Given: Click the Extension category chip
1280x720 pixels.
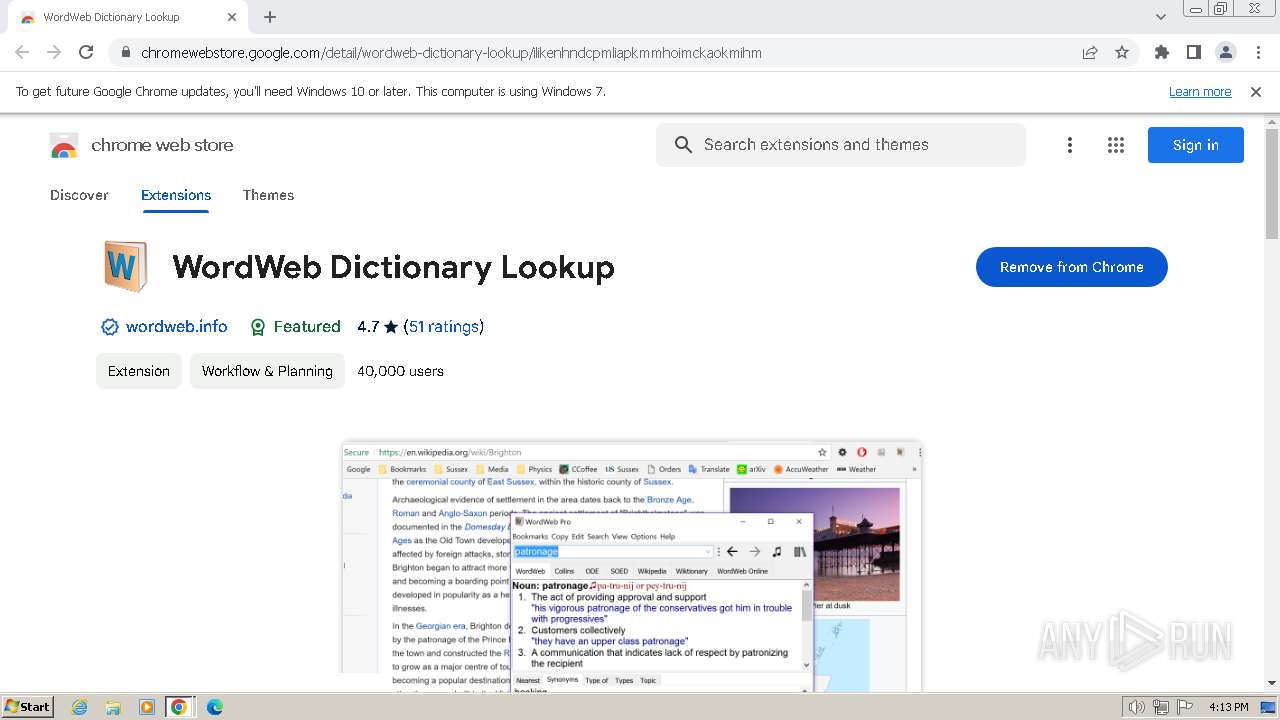Looking at the screenshot, I should pyautogui.click(x=139, y=371).
